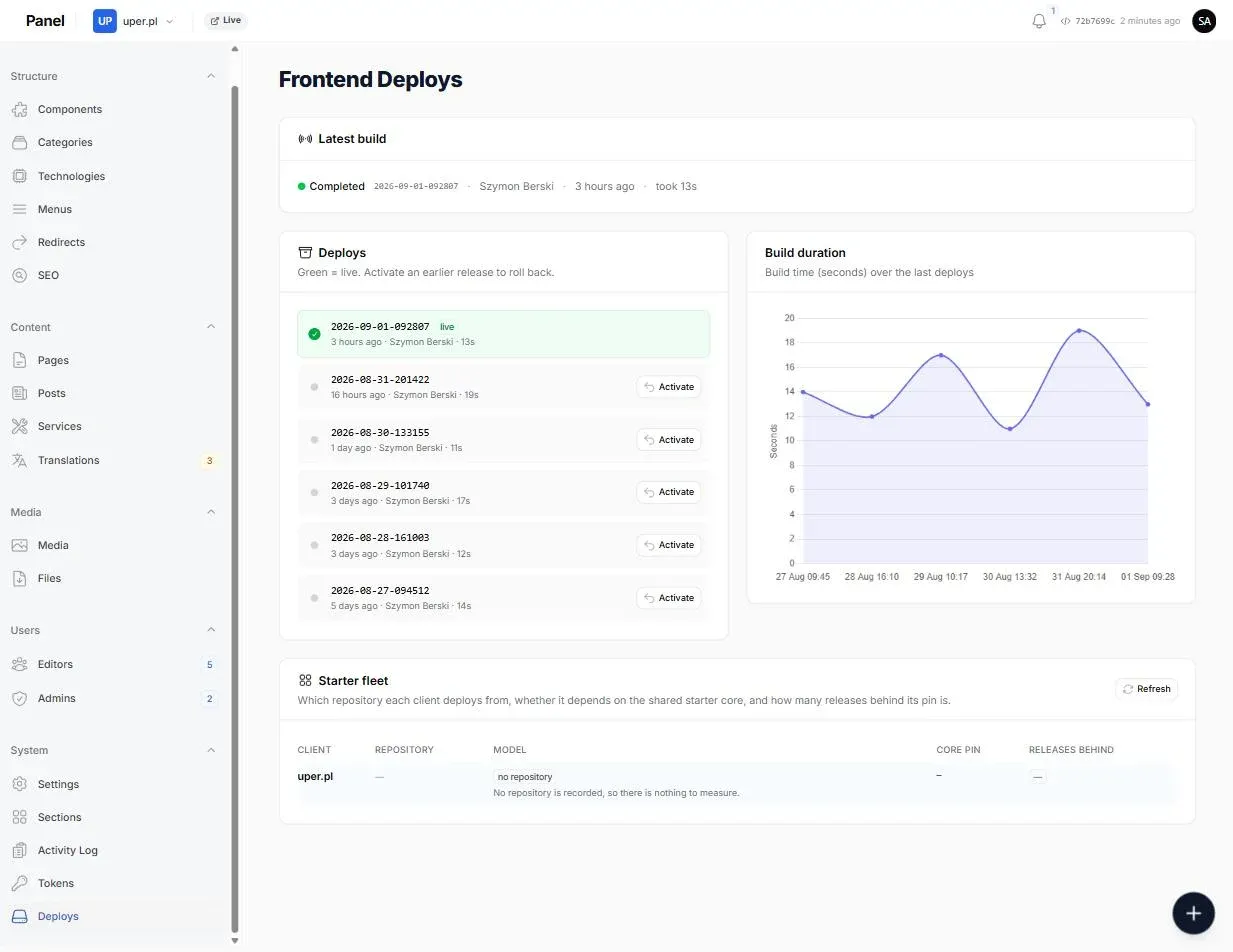
Task: Open the Live site link
Action: [x=226, y=20]
